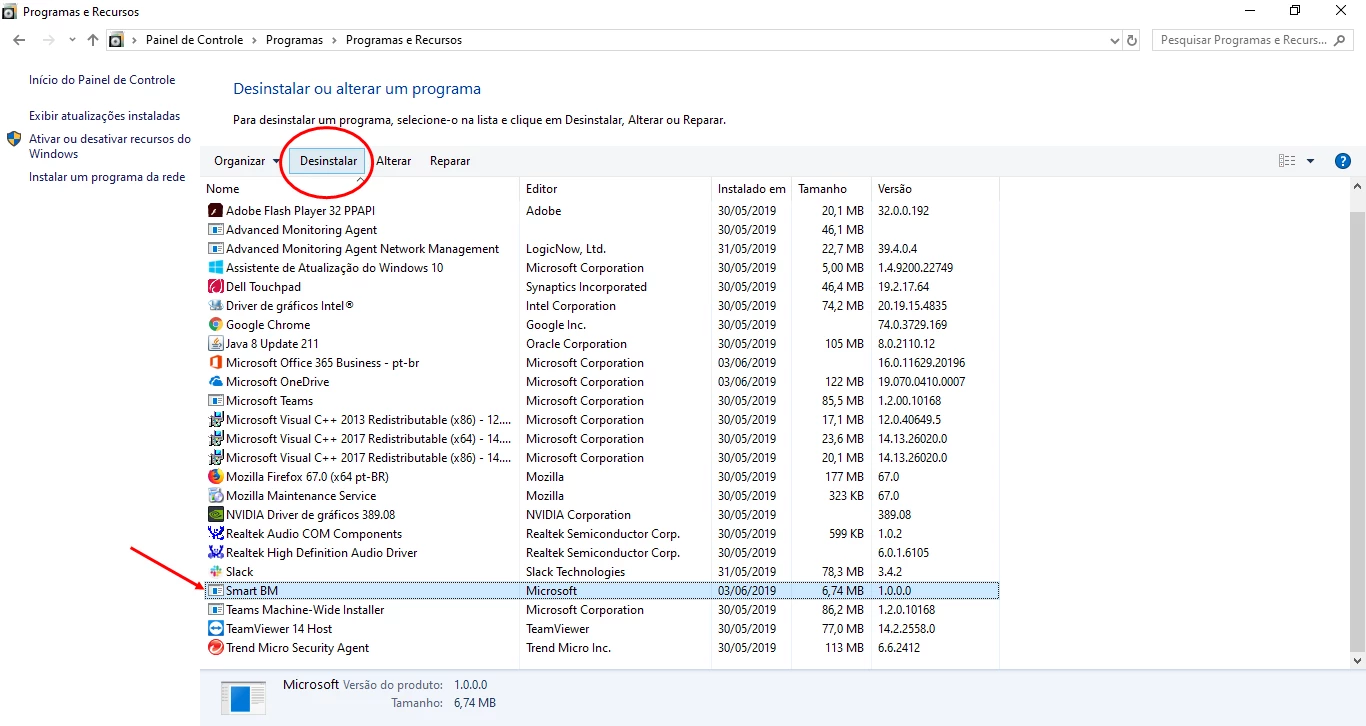
Task: Expand the address bar history dropdown
Action: coord(1115,41)
